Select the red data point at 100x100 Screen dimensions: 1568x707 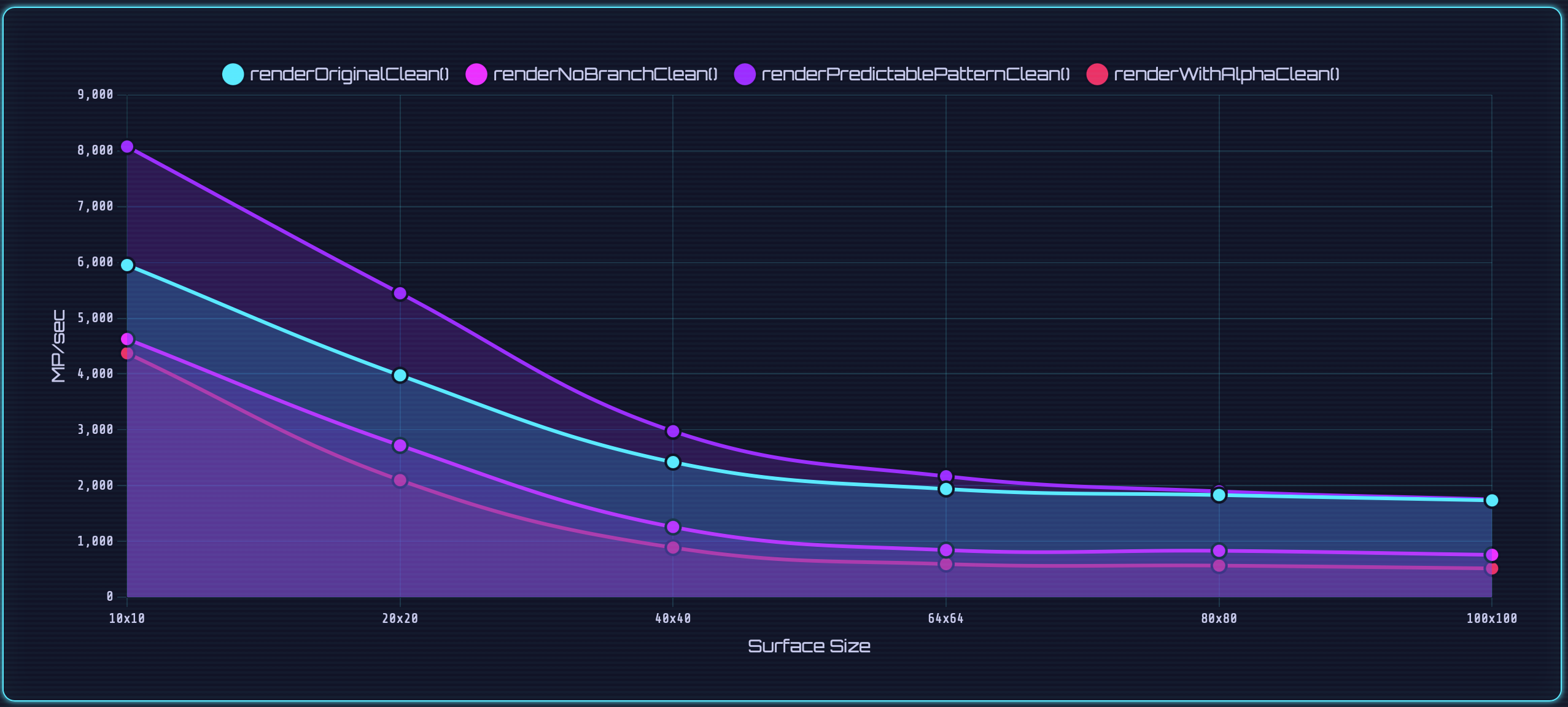pos(1491,569)
